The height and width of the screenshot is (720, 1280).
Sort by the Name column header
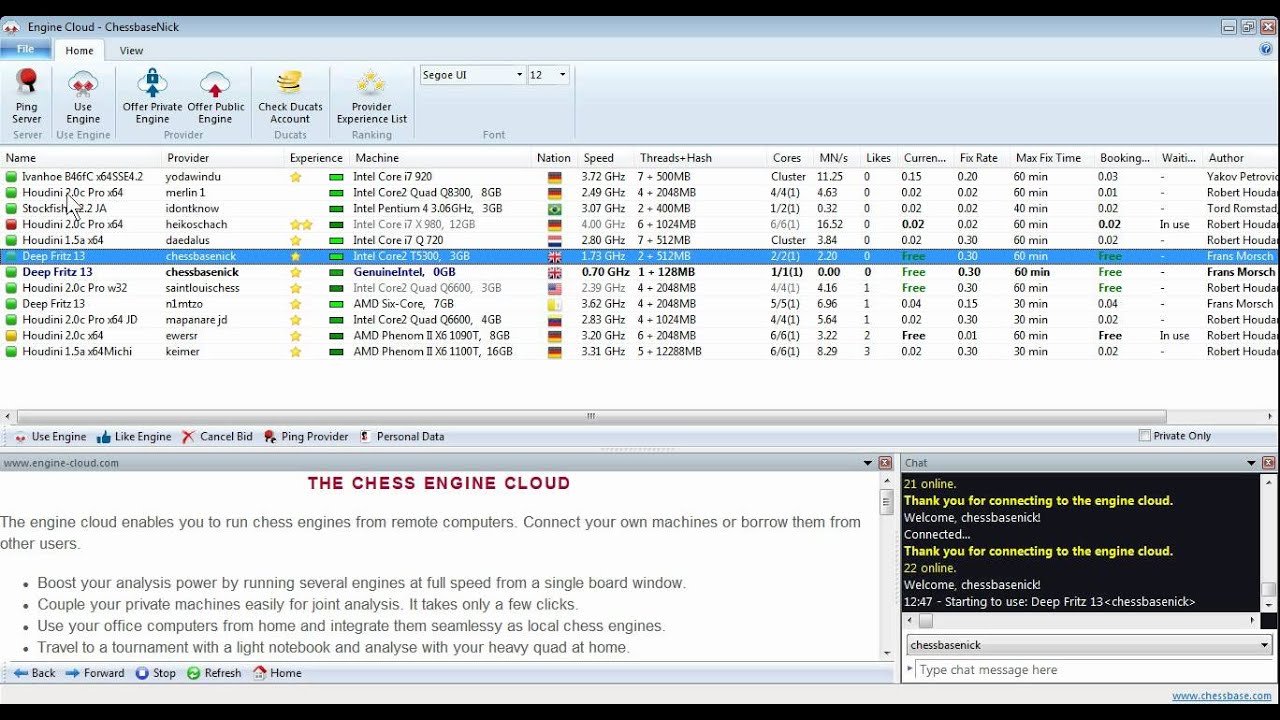click(x=81, y=158)
